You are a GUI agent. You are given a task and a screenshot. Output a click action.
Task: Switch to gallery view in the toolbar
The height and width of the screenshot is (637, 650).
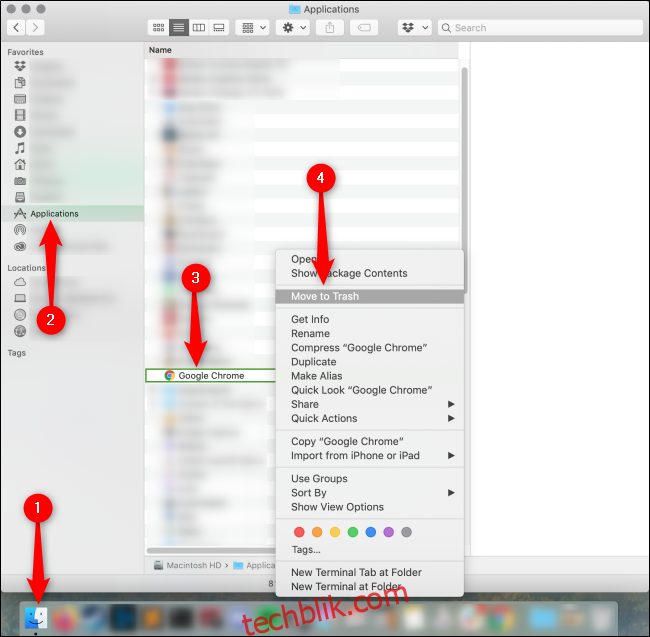click(x=218, y=28)
